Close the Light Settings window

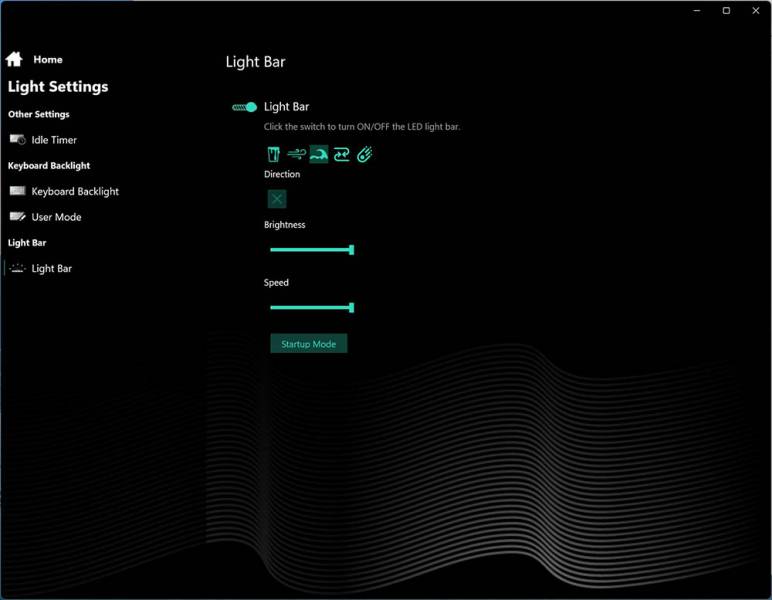click(754, 11)
